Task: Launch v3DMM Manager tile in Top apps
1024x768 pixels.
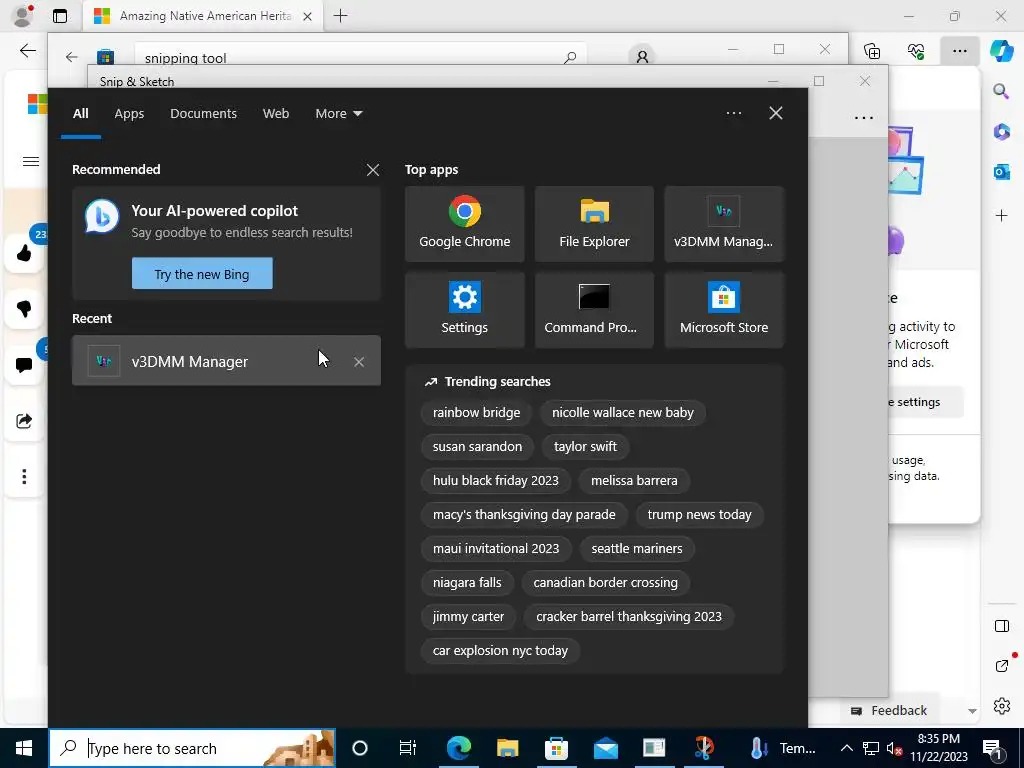Action: click(x=724, y=224)
